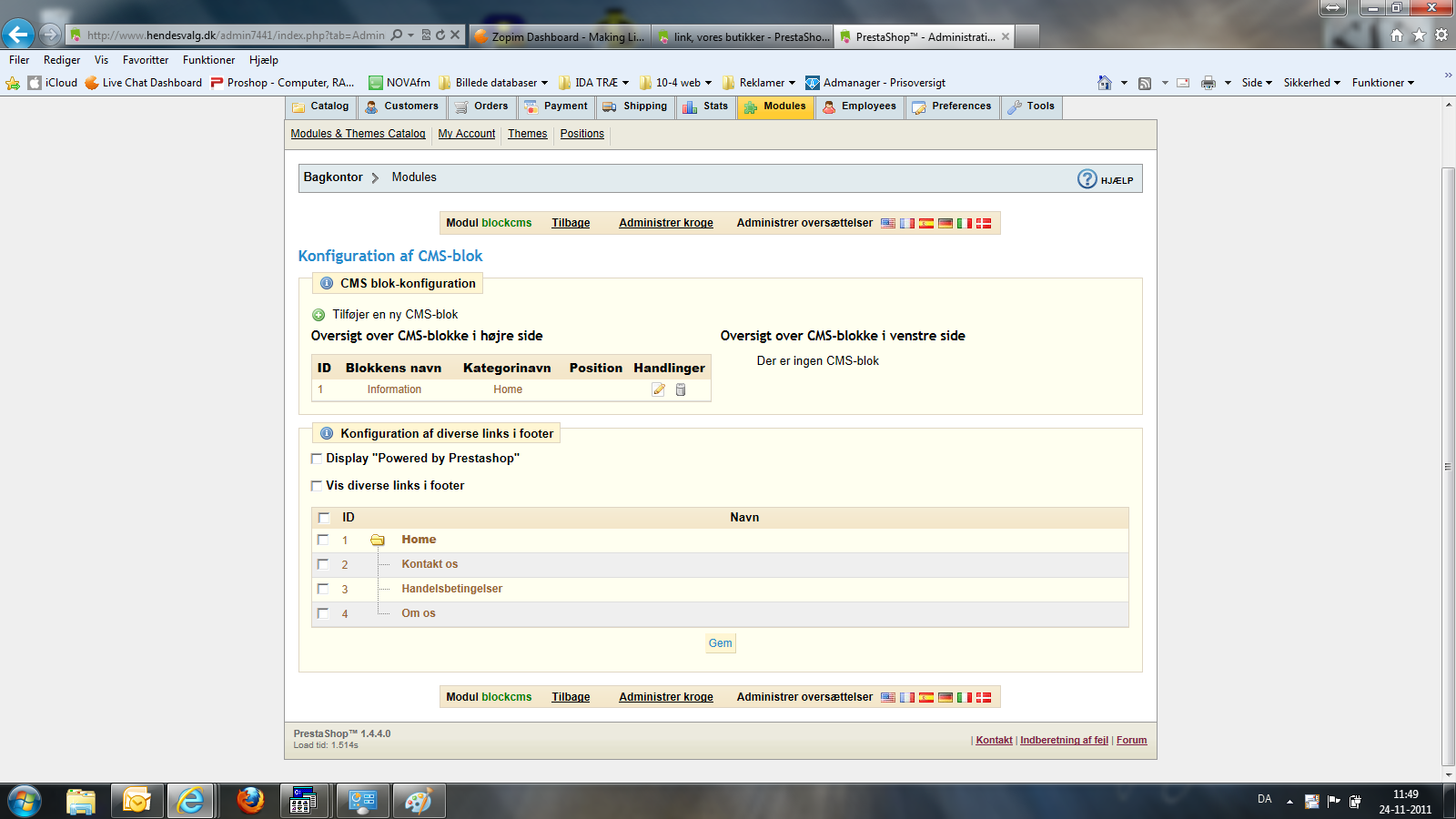Enable Display "Powered by Prestashop" checkbox
Screen dimensions: 1456x819
317,459
